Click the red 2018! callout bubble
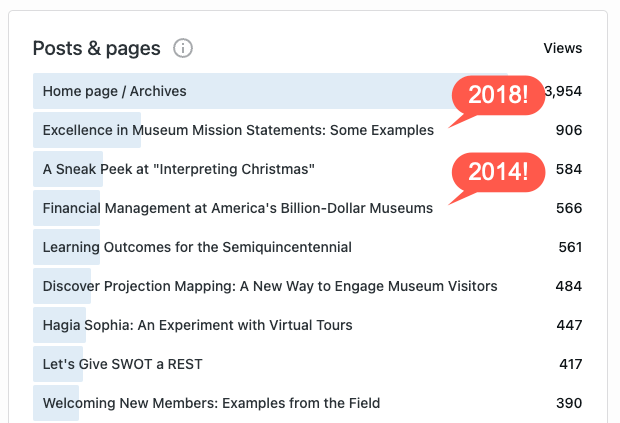Screen dimensions: 620x423 point(497,96)
